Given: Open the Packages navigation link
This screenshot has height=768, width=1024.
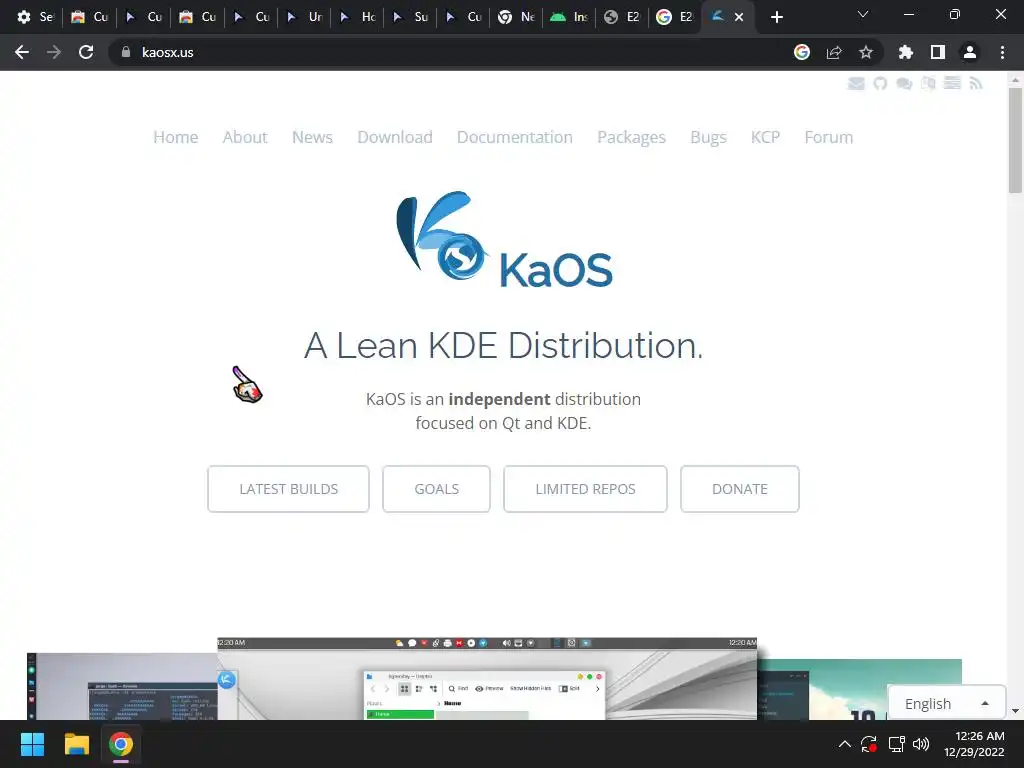Looking at the screenshot, I should (x=632, y=137).
